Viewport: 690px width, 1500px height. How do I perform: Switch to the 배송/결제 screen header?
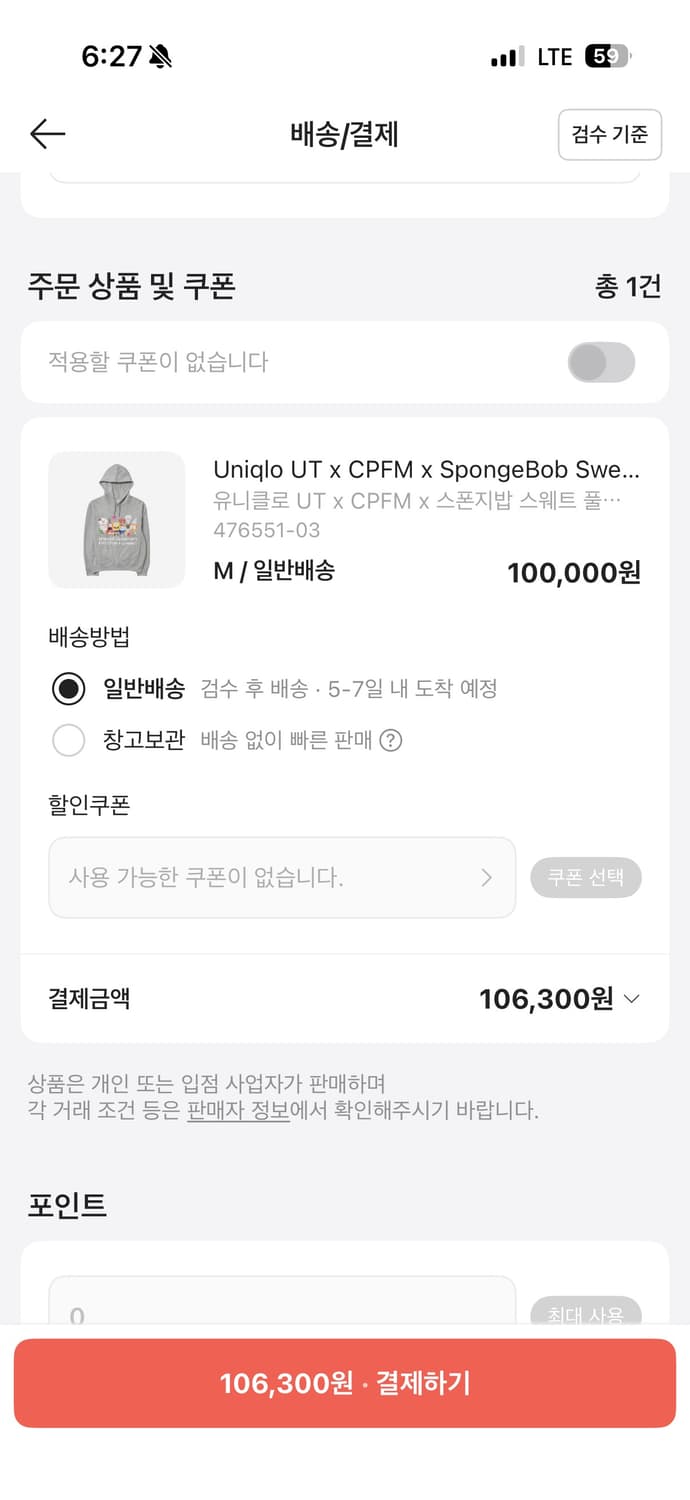point(345,134)
